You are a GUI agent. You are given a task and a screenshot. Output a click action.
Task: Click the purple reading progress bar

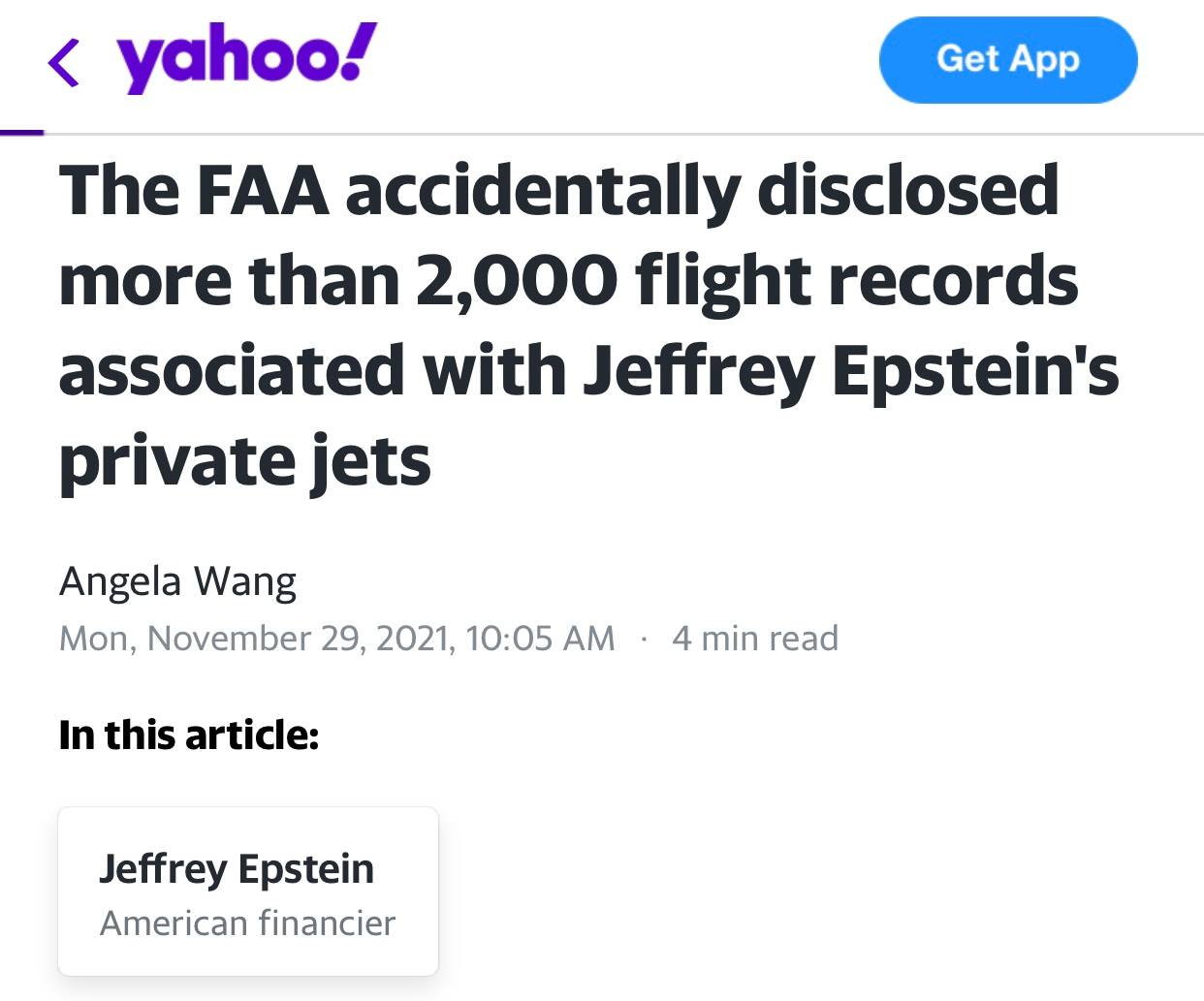pos(21,132)
